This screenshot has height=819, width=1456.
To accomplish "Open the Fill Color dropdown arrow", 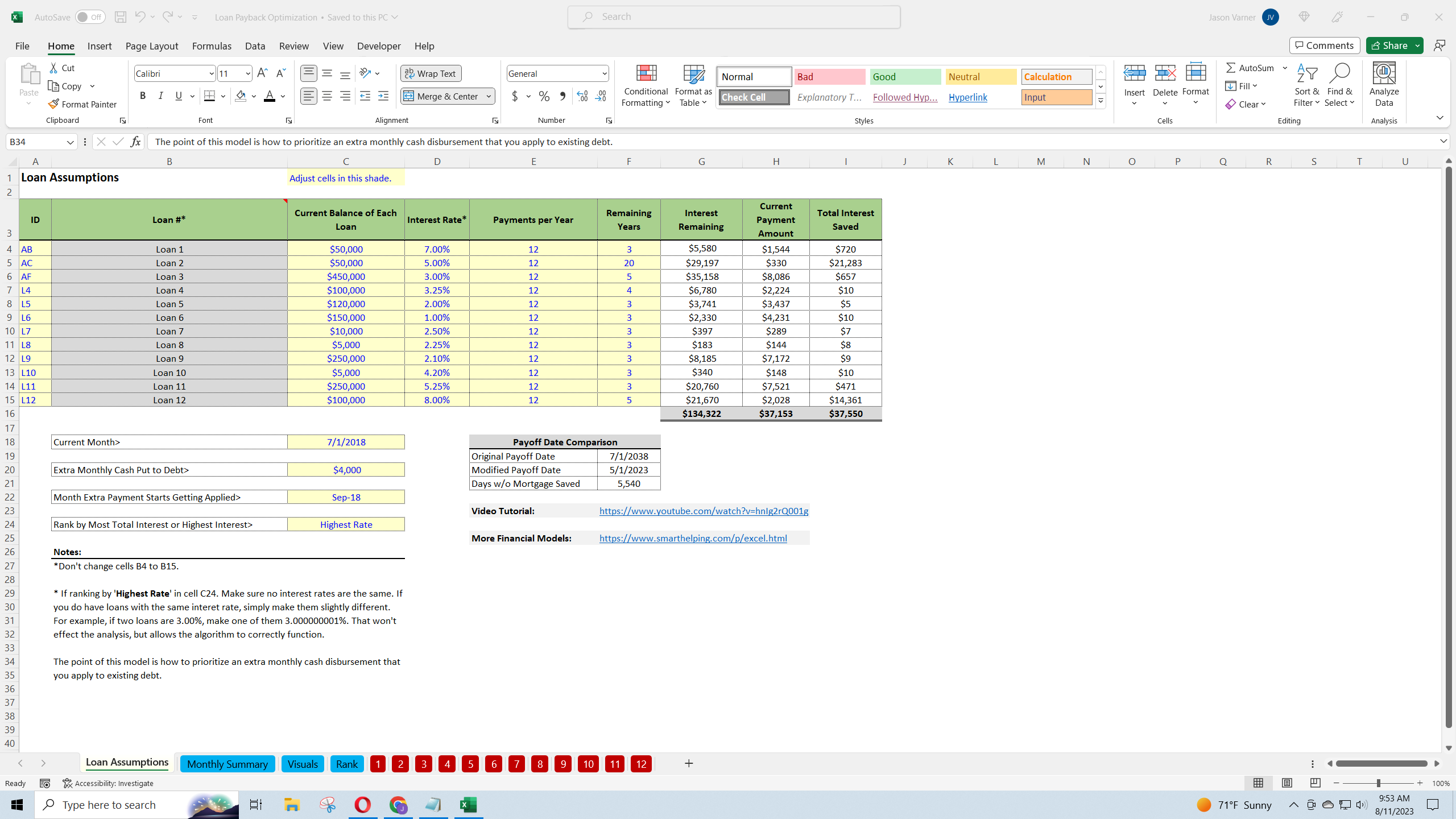I will pos(253,96).
